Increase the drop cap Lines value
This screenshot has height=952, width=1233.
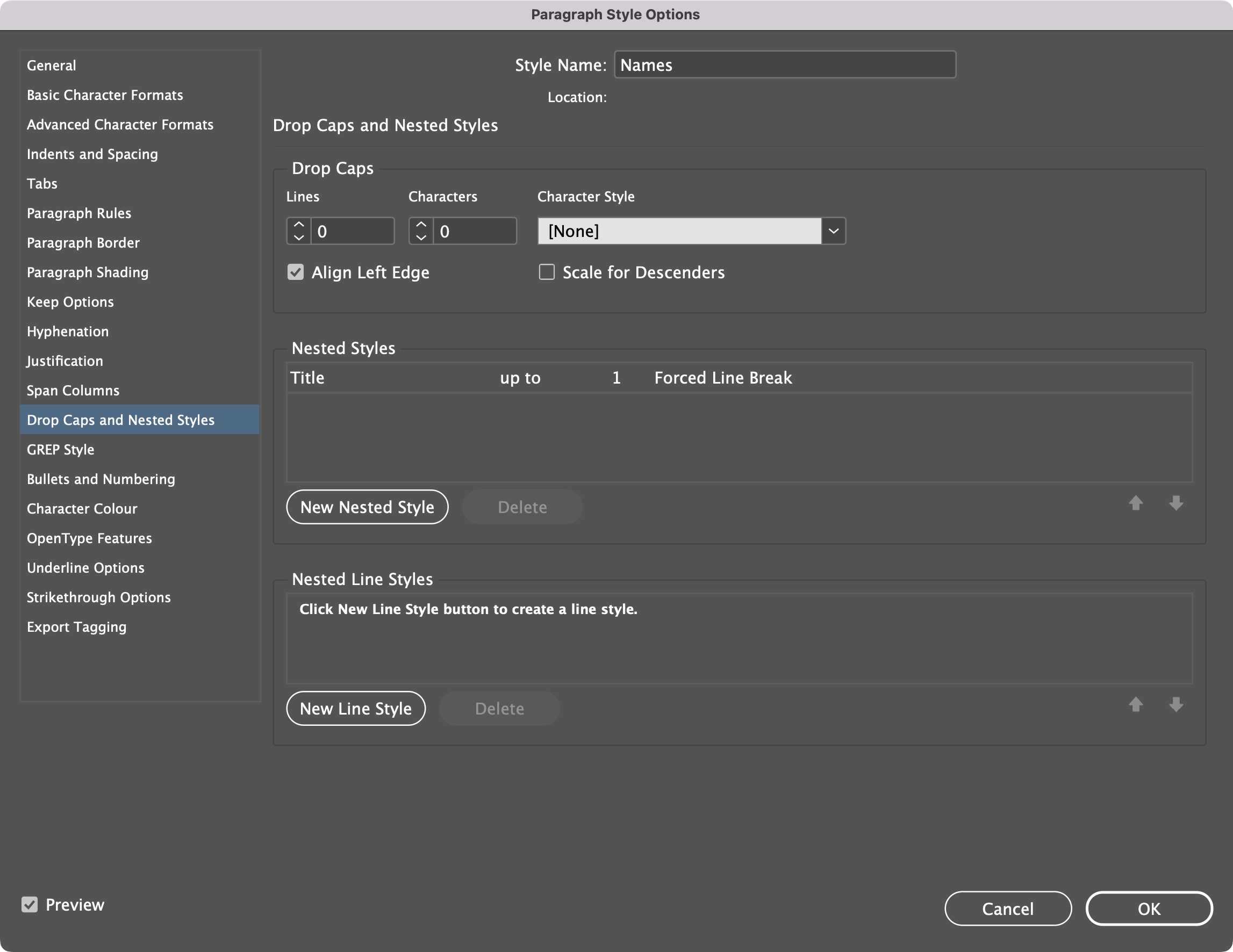click(x=299, y=225)
